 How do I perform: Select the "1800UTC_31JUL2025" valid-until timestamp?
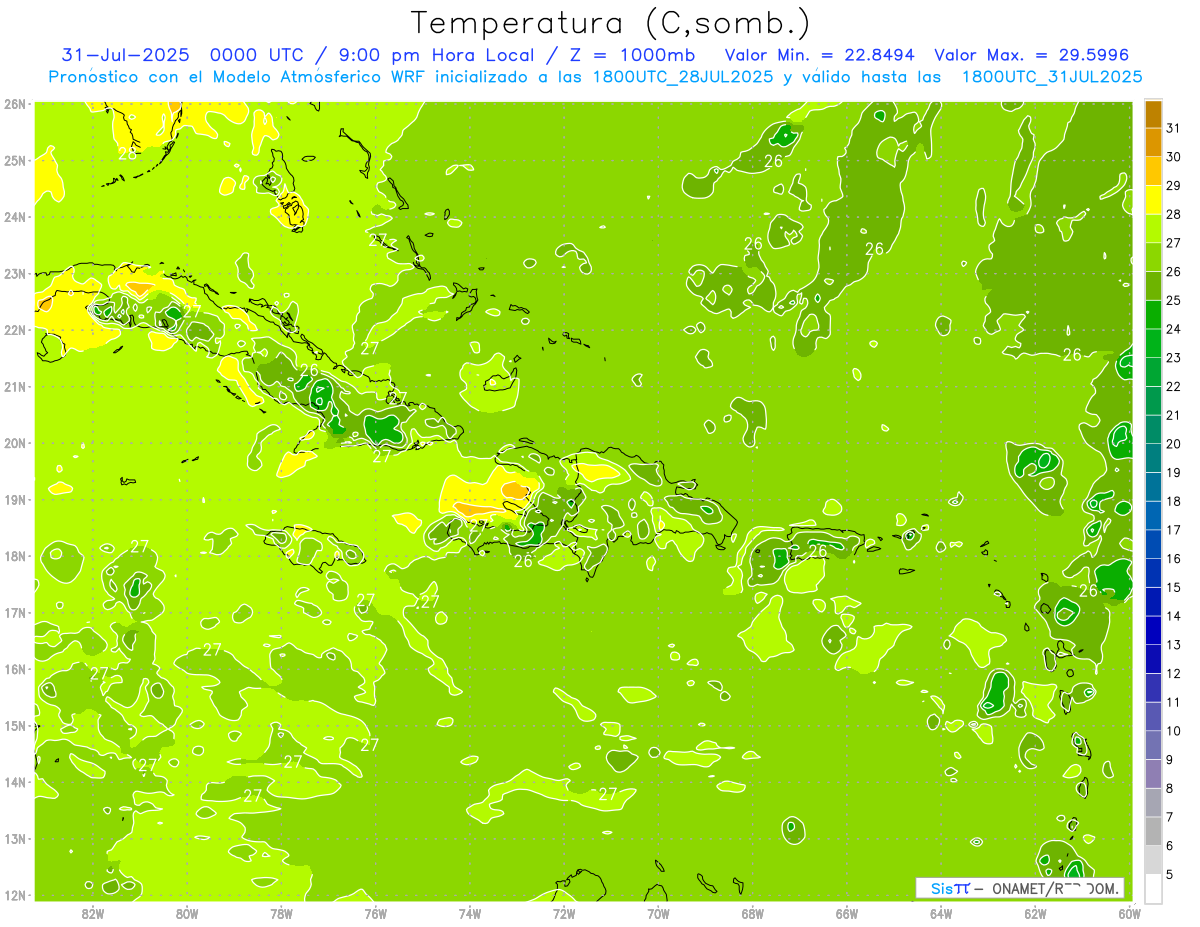tap(1052, 77)
